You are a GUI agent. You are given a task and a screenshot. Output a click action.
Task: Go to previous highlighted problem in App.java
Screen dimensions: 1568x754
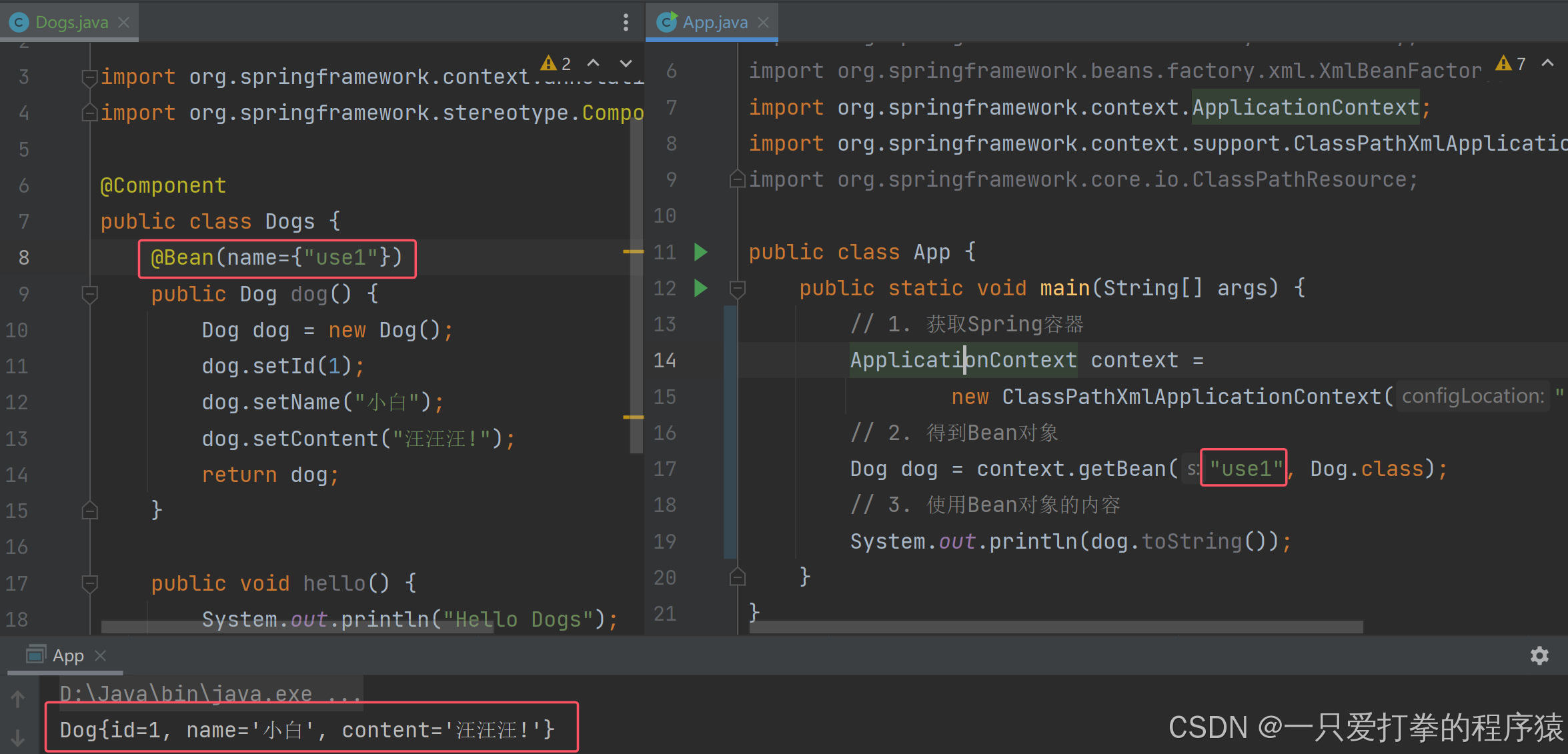click(x=1548, y=63)
